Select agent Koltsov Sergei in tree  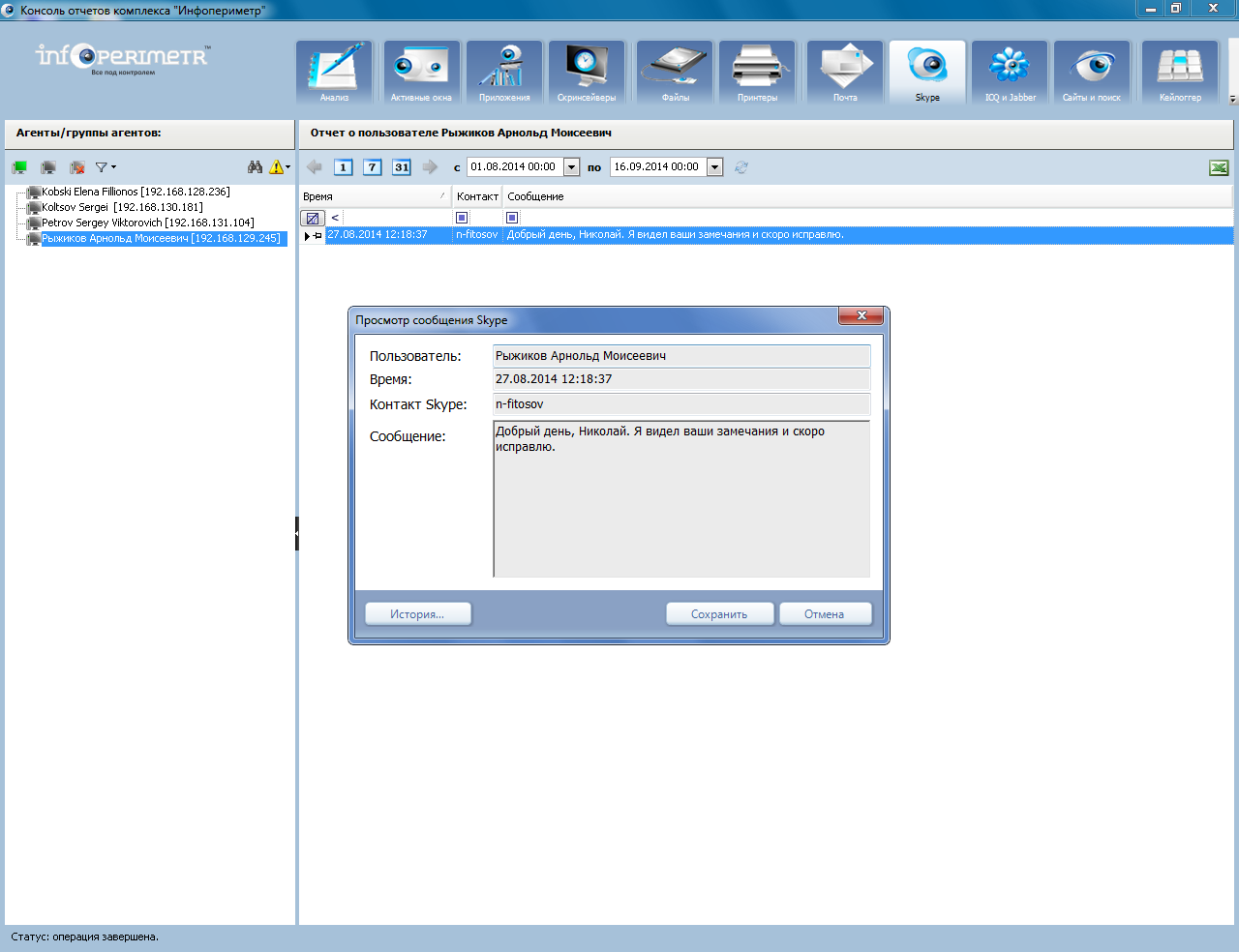pos(122,207)
